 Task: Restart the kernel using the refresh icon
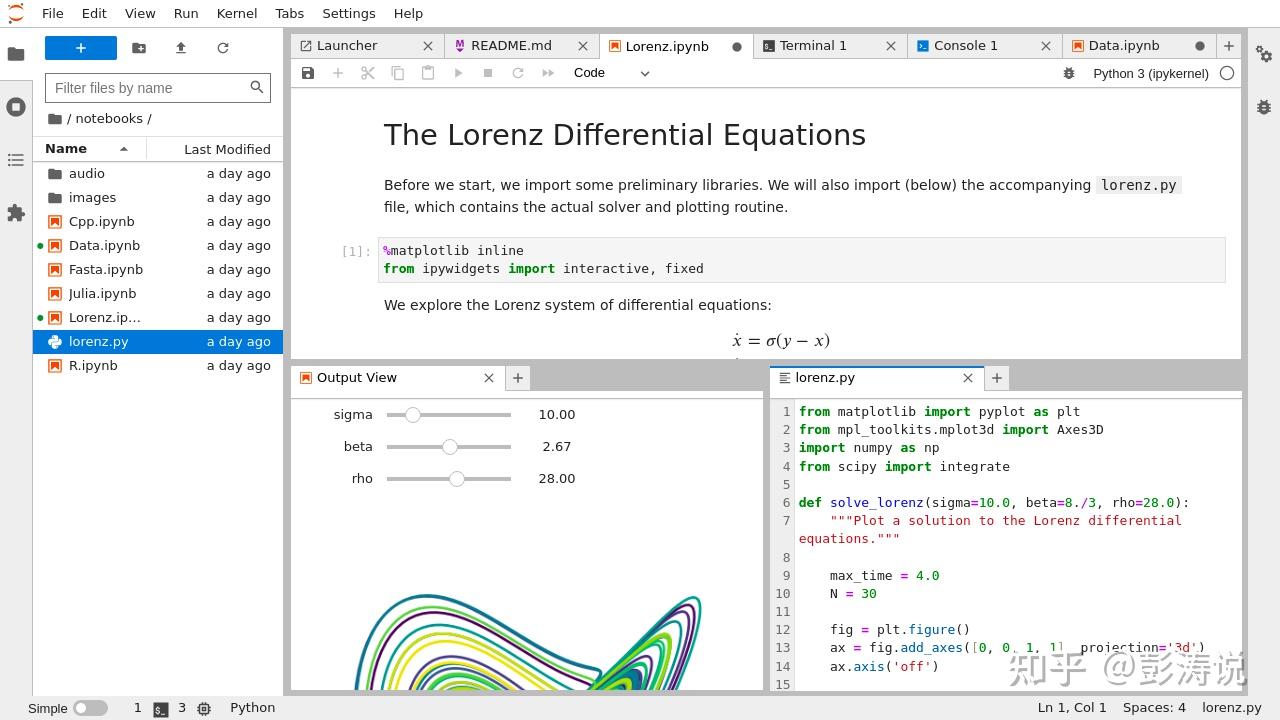click(x=518, y=73)
